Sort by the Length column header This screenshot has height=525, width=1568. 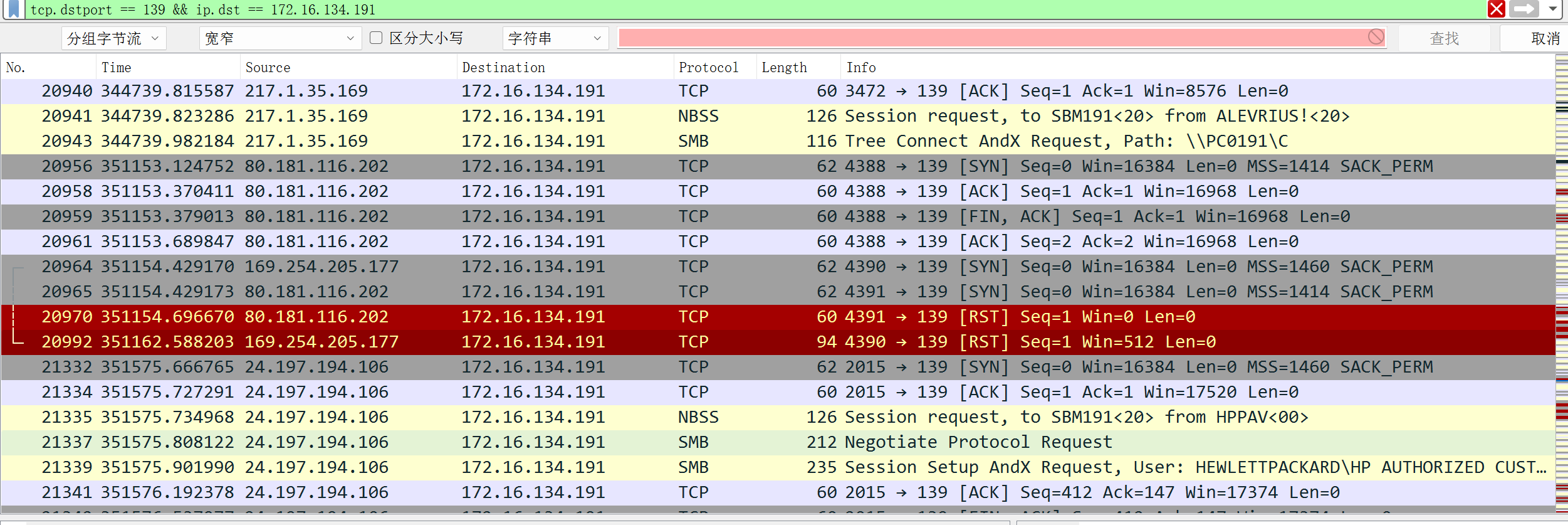(798, 67)
